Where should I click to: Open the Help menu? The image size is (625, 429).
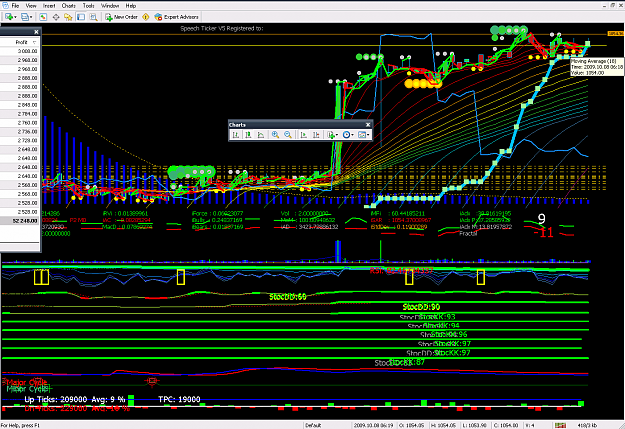(x=131, y=6)
